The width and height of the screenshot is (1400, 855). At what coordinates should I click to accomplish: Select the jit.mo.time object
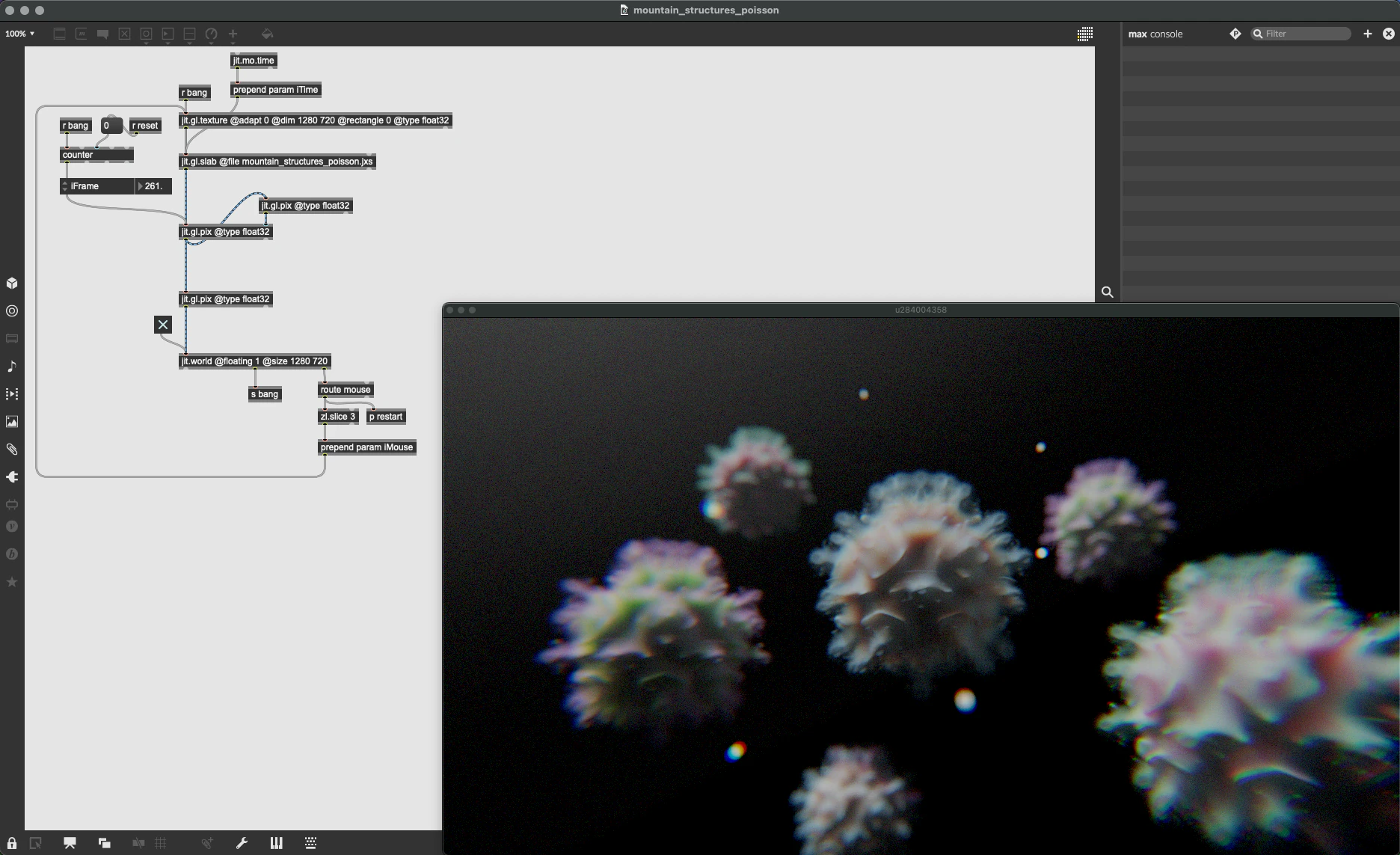(x=254, y=61)
